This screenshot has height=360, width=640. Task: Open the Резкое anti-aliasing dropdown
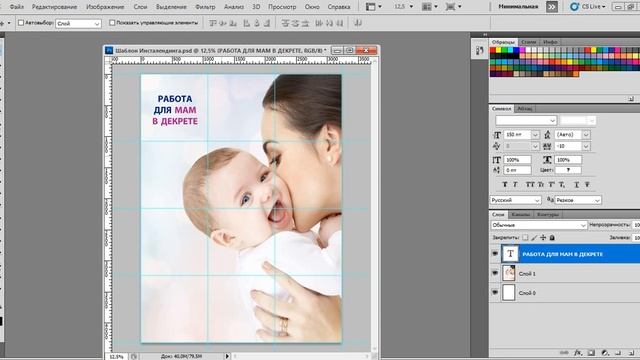578,200
